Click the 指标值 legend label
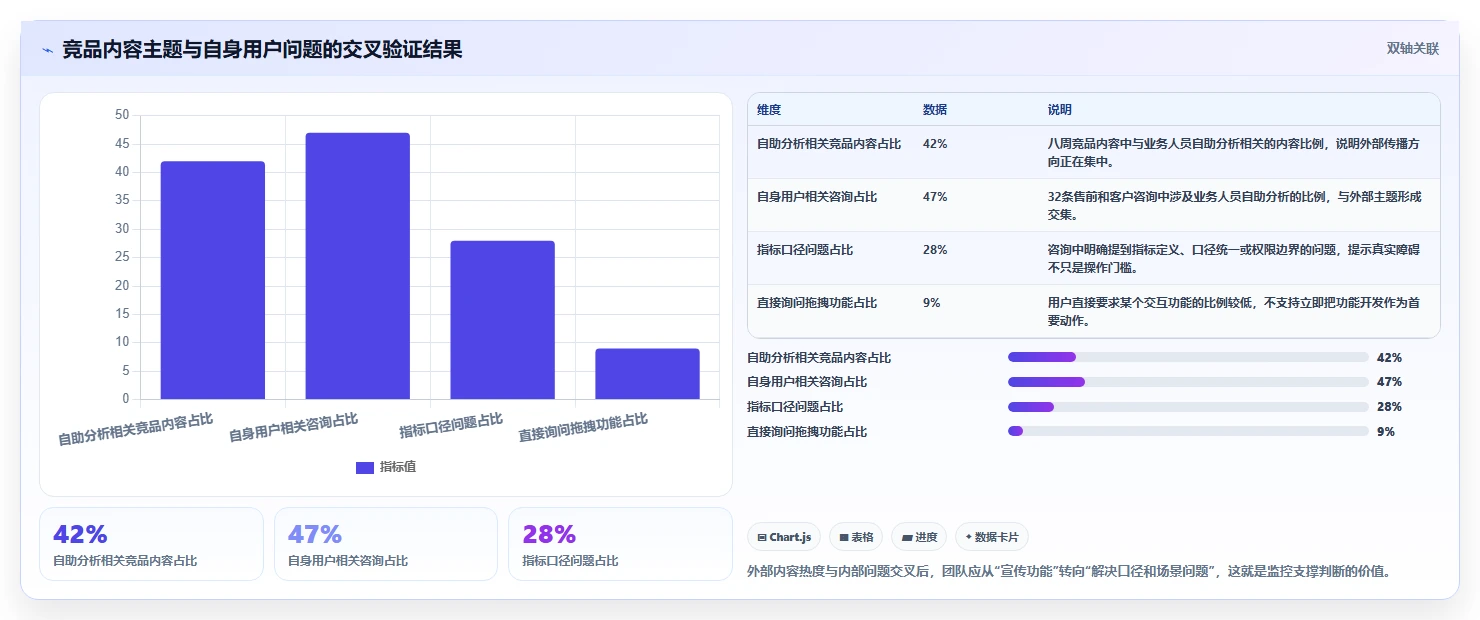The width and height of the screenshot is (1480, 620). (x=398, y=467)
